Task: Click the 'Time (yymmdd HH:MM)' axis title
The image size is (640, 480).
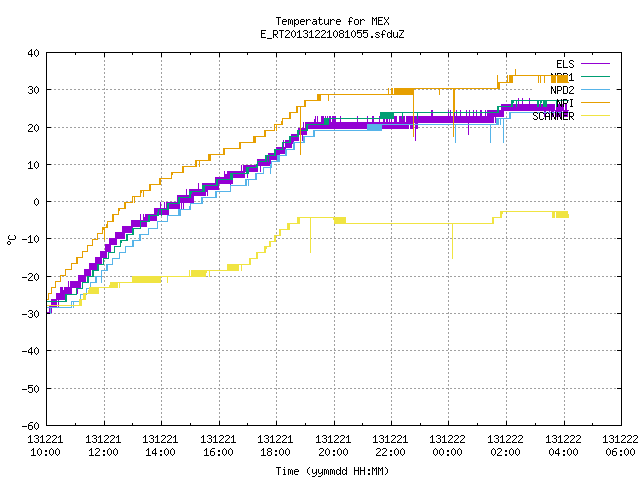Action: tap(332, 471)
